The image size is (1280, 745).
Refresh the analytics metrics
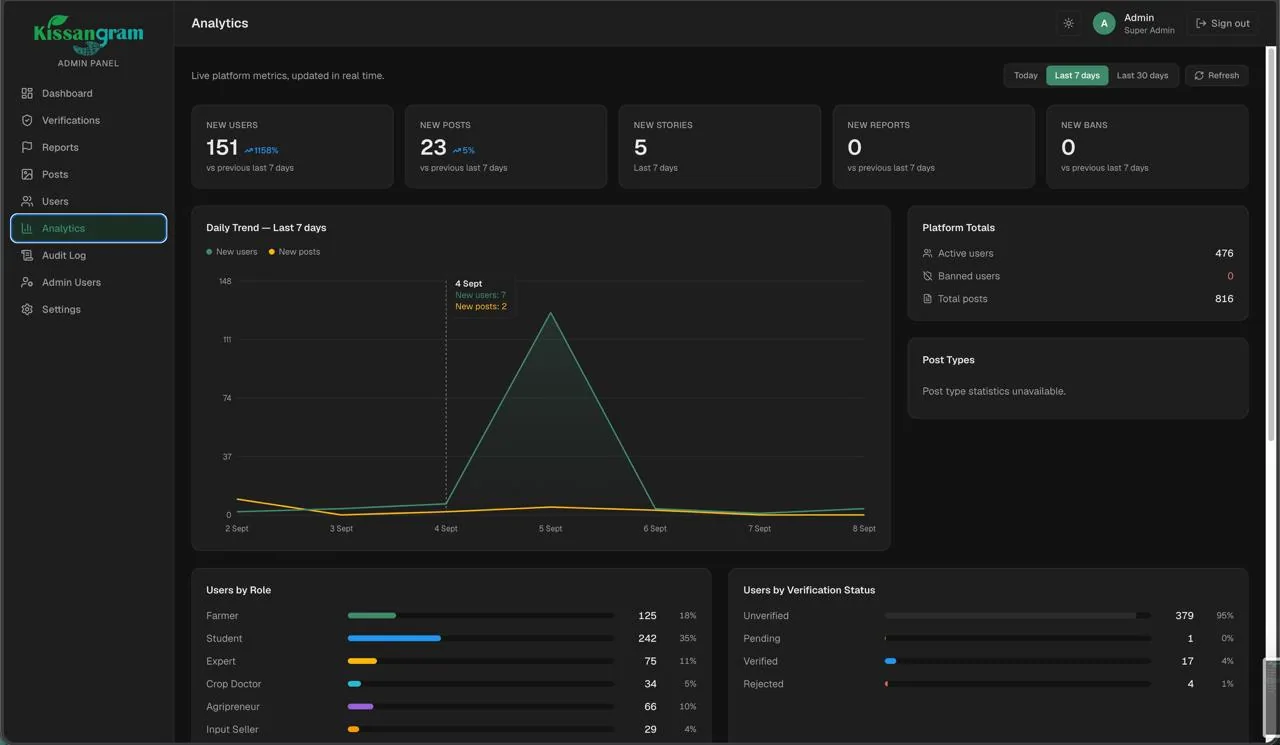pyautogui.click(x=1216, y=75)
